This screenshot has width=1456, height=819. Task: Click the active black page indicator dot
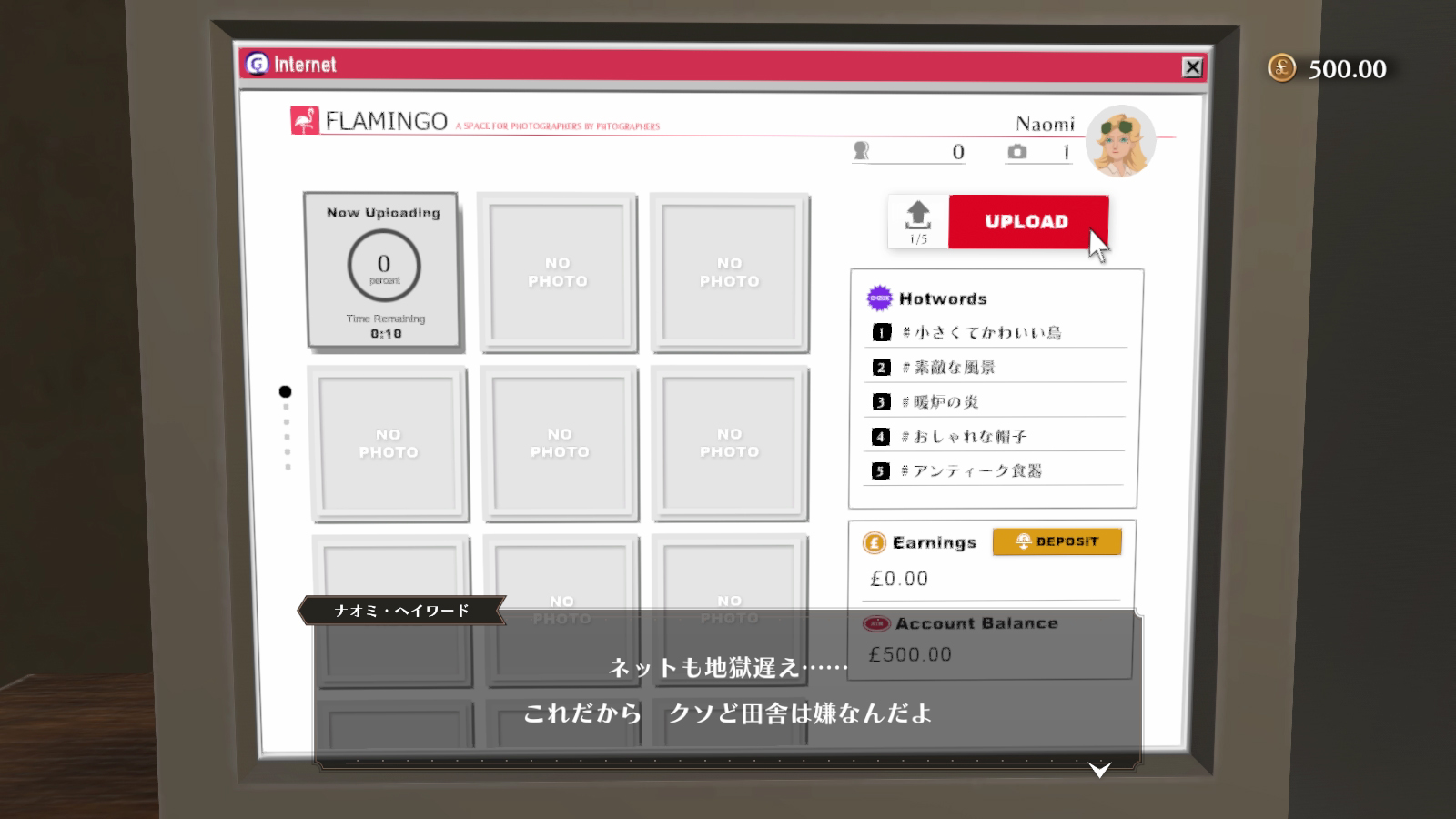tap(285, 391)
